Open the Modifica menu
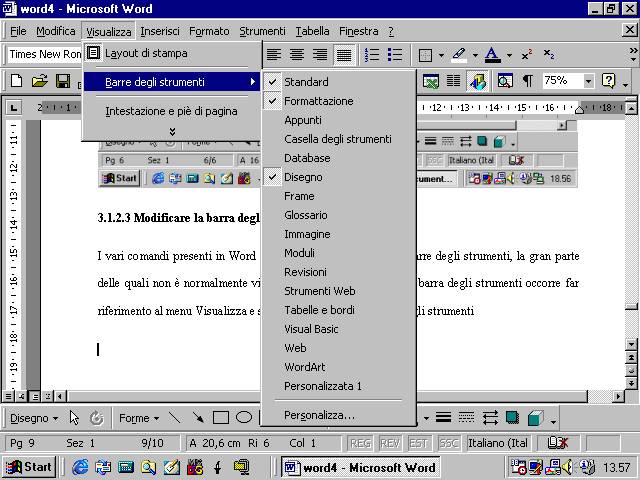This screenshot has width=640, height=480. (56, 31)
